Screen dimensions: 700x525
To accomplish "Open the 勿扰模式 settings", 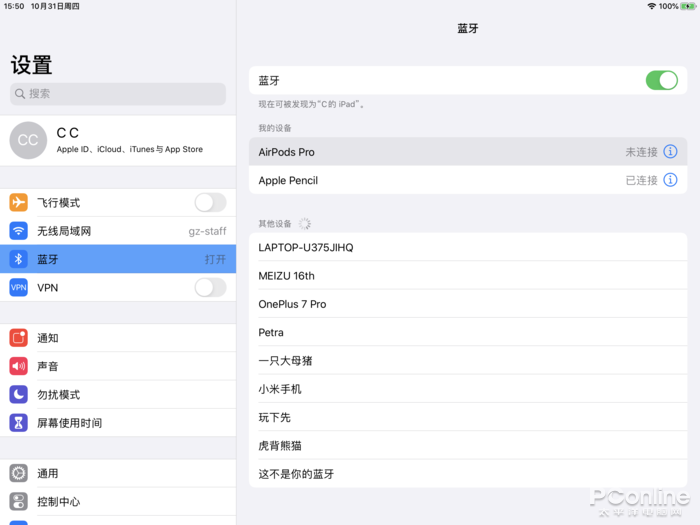I will tap(118, 395).
